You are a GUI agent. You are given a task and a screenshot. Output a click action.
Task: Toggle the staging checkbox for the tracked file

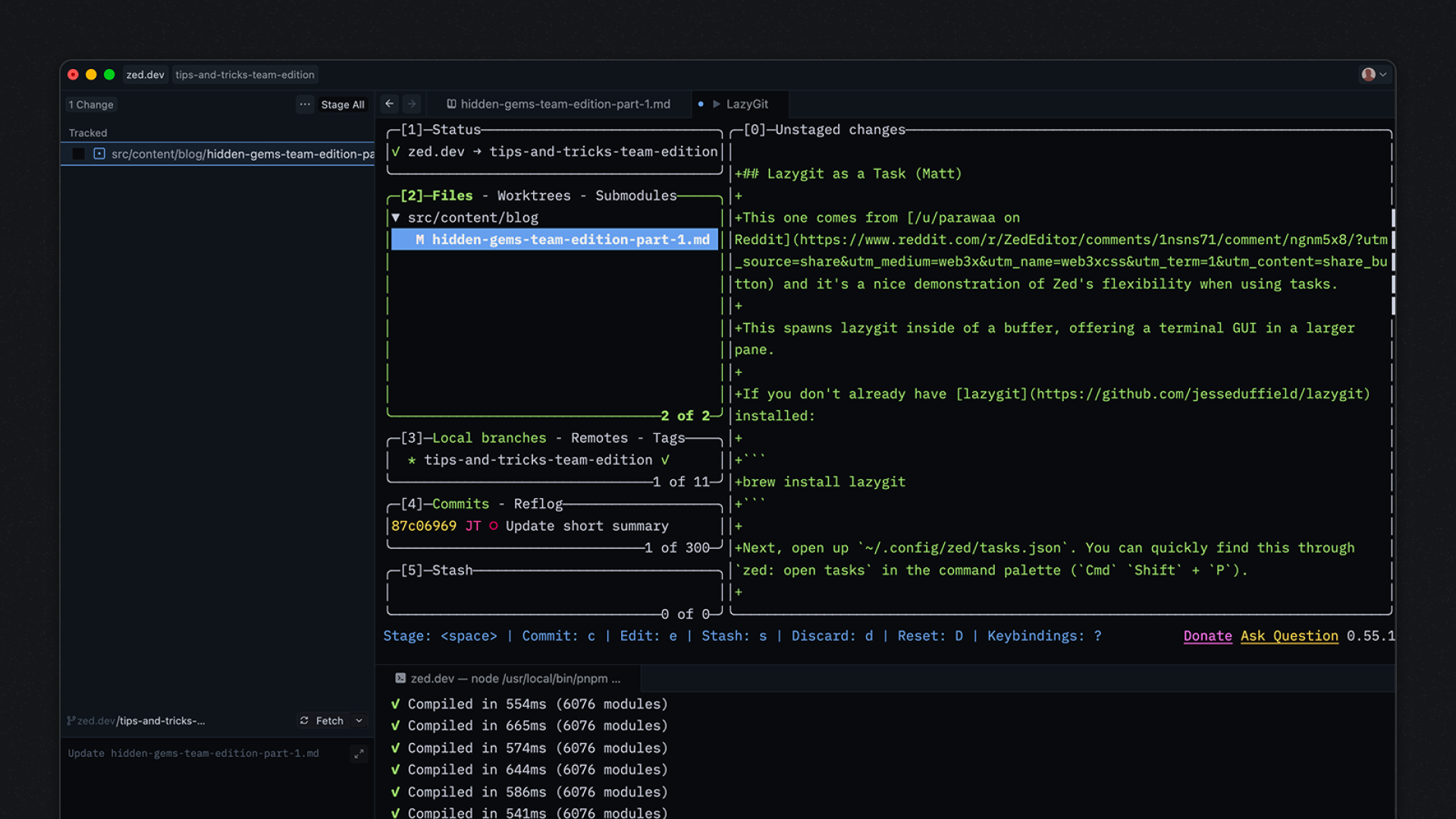click(x=78, y=154)
